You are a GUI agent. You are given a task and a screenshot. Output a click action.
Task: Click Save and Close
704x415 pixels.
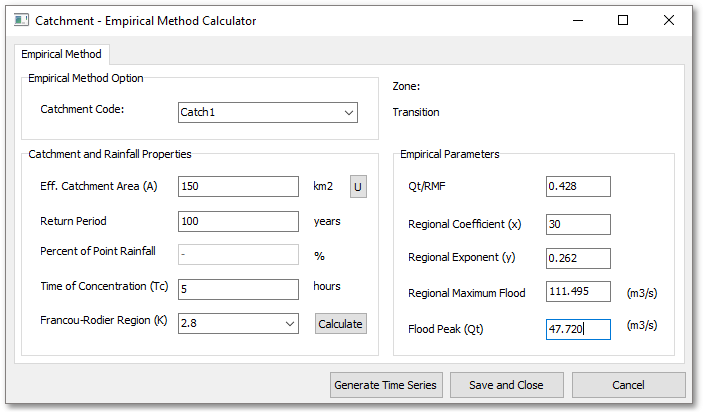506,385
